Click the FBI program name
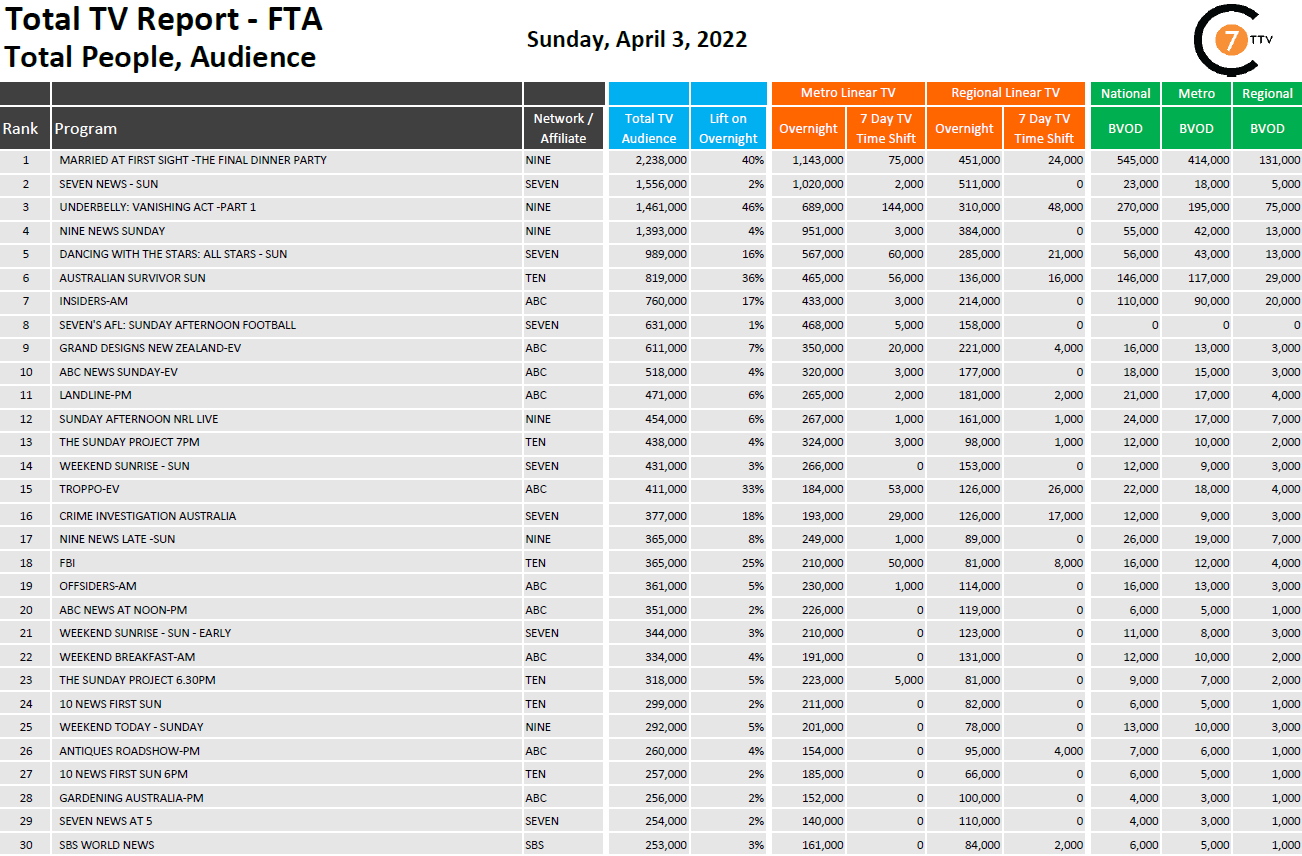The image size is (1302, 856). pyautogui.click(x=68, y=563)
